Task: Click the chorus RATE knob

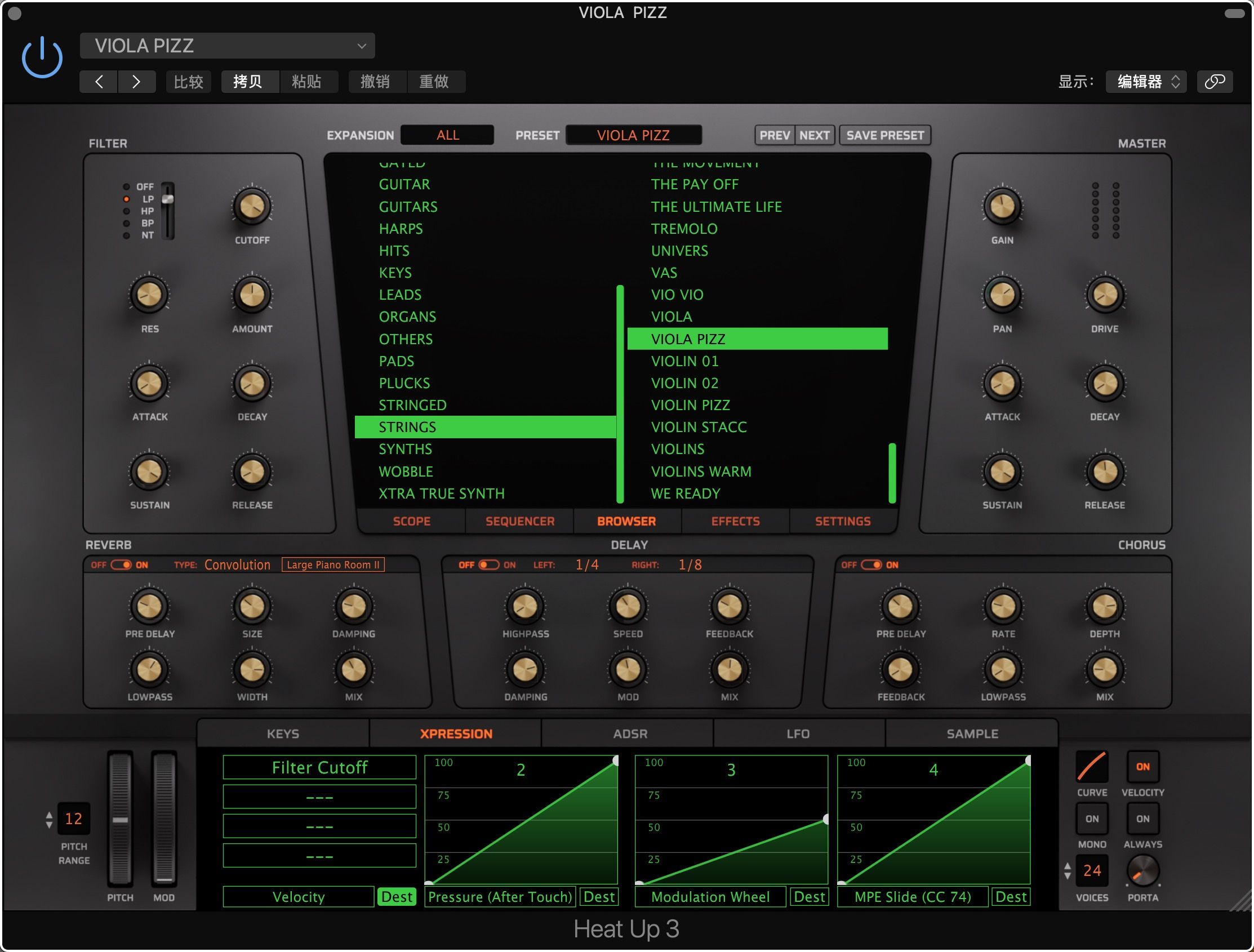Action: 1003,607
